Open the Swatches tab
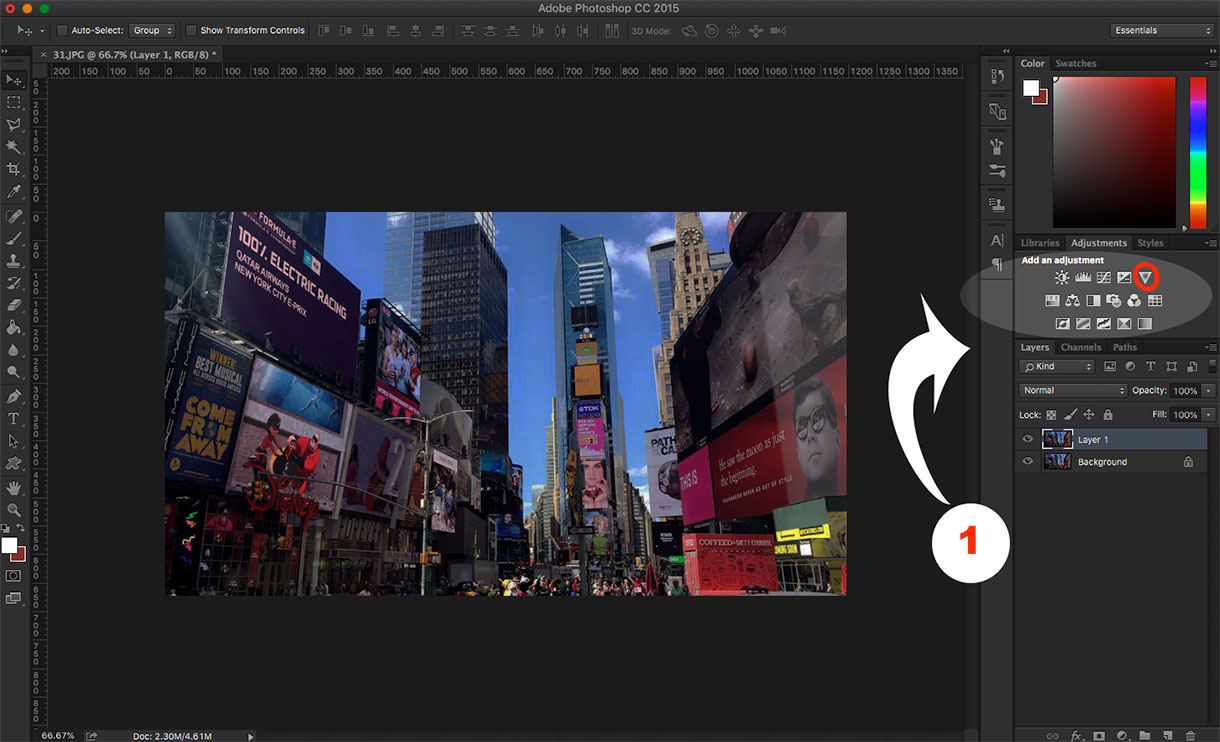1220x742 pixels. (x=1076, y=64)
